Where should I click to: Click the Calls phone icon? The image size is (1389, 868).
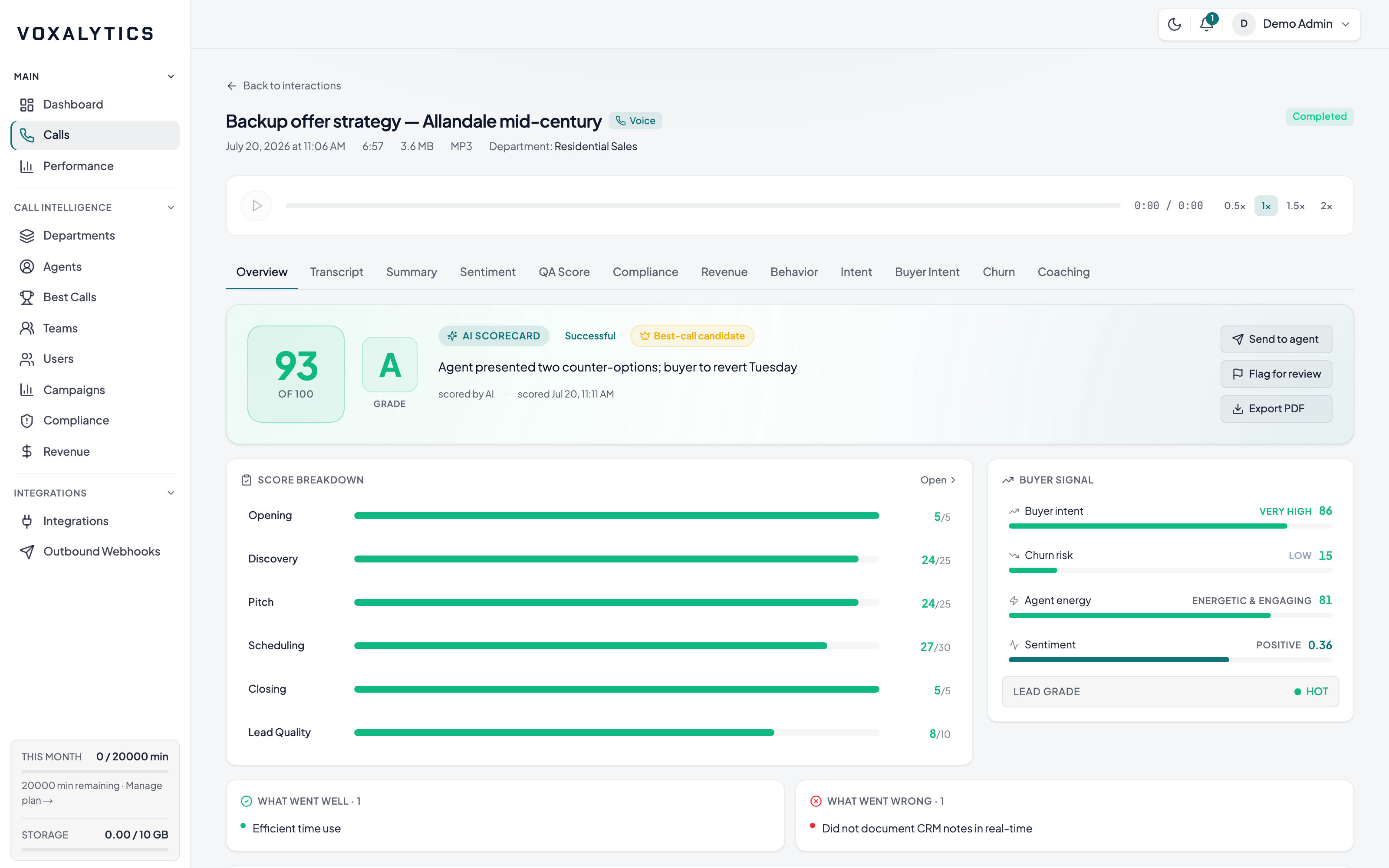(x=27, y=135)
